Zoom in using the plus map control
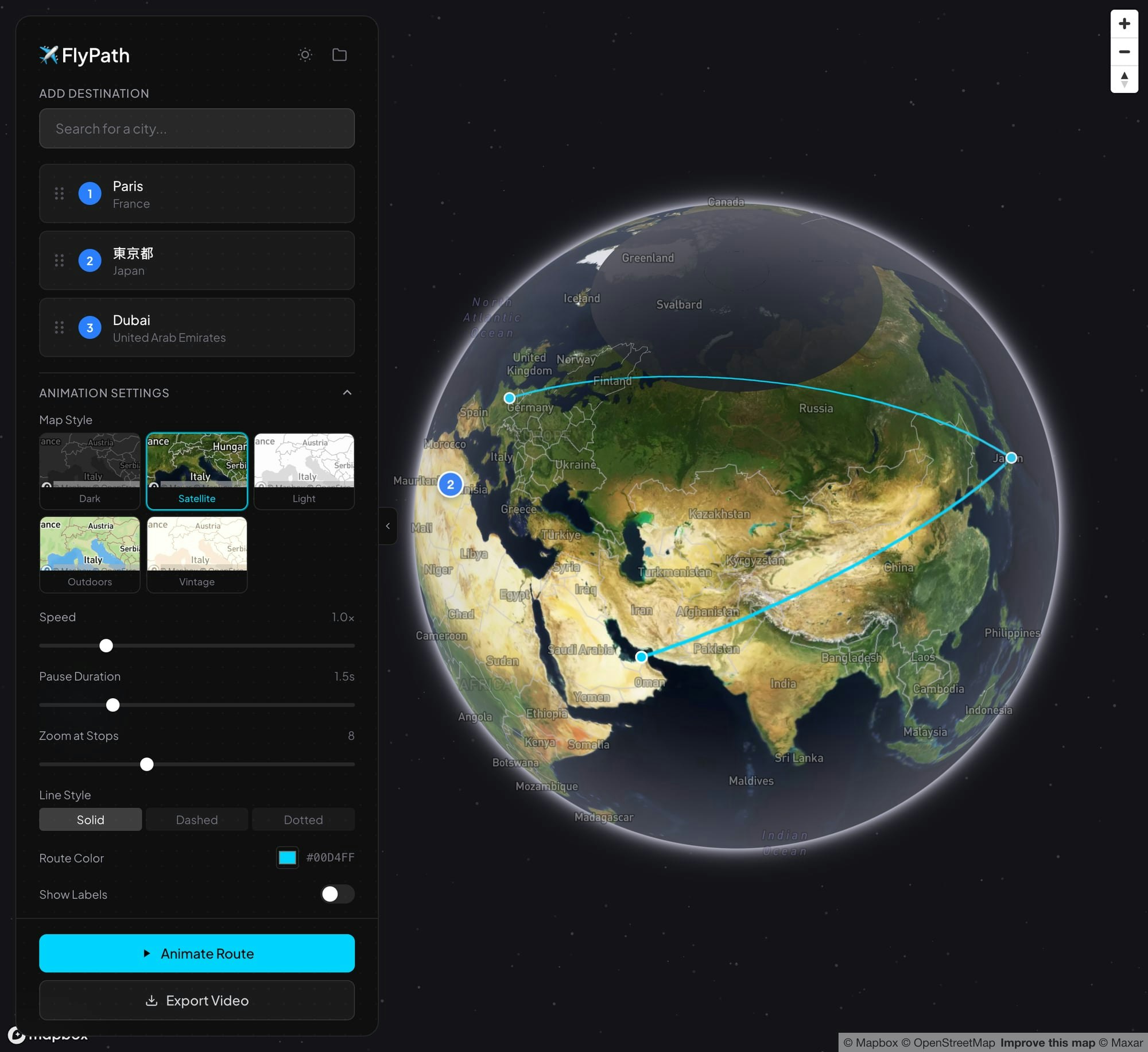The height and width of the screenshot is (1052, 1148). tap(1124, 24)
